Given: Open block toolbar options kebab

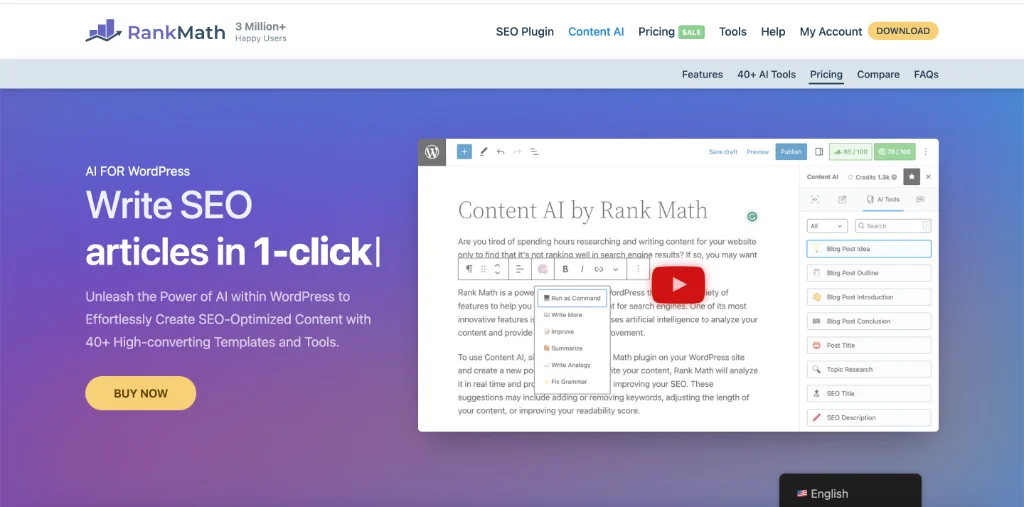Looking at the screenshot, I should tap(638, 269).
